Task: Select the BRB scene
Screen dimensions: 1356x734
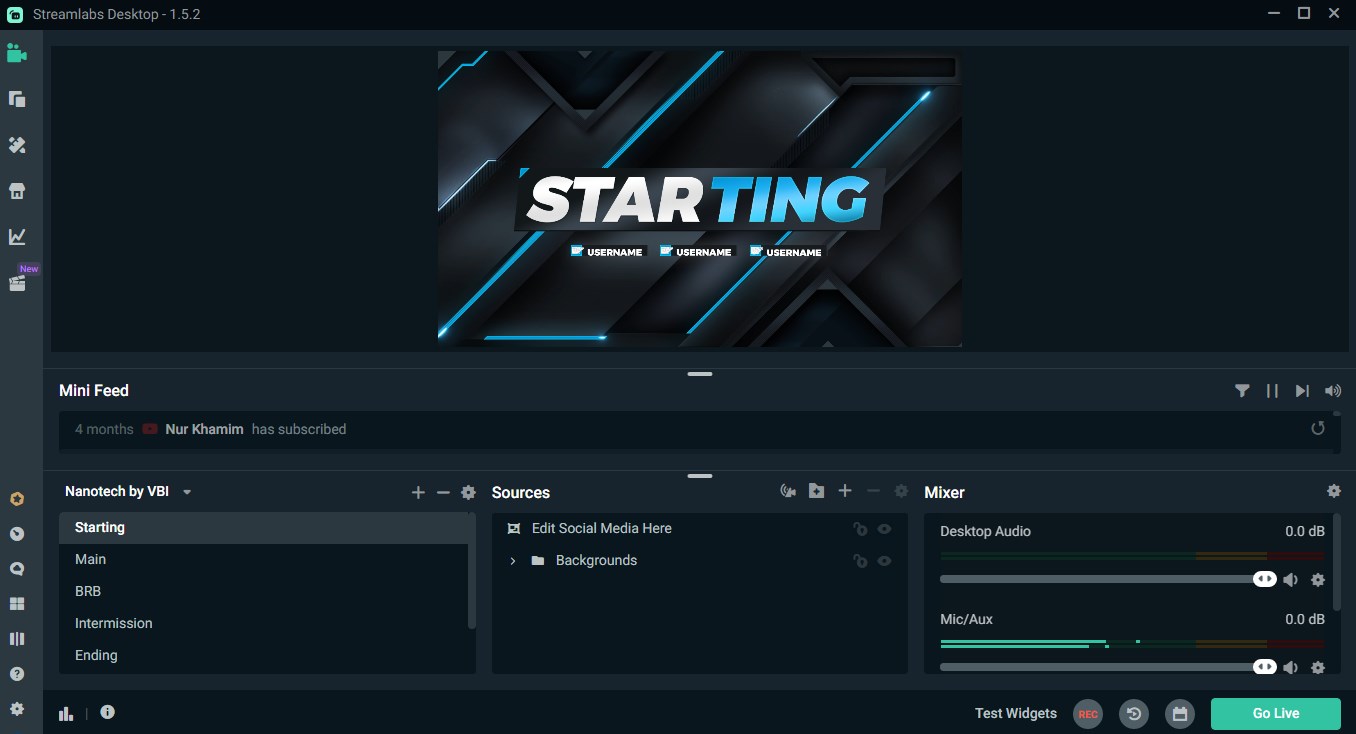Action: (x=263, y=591)
